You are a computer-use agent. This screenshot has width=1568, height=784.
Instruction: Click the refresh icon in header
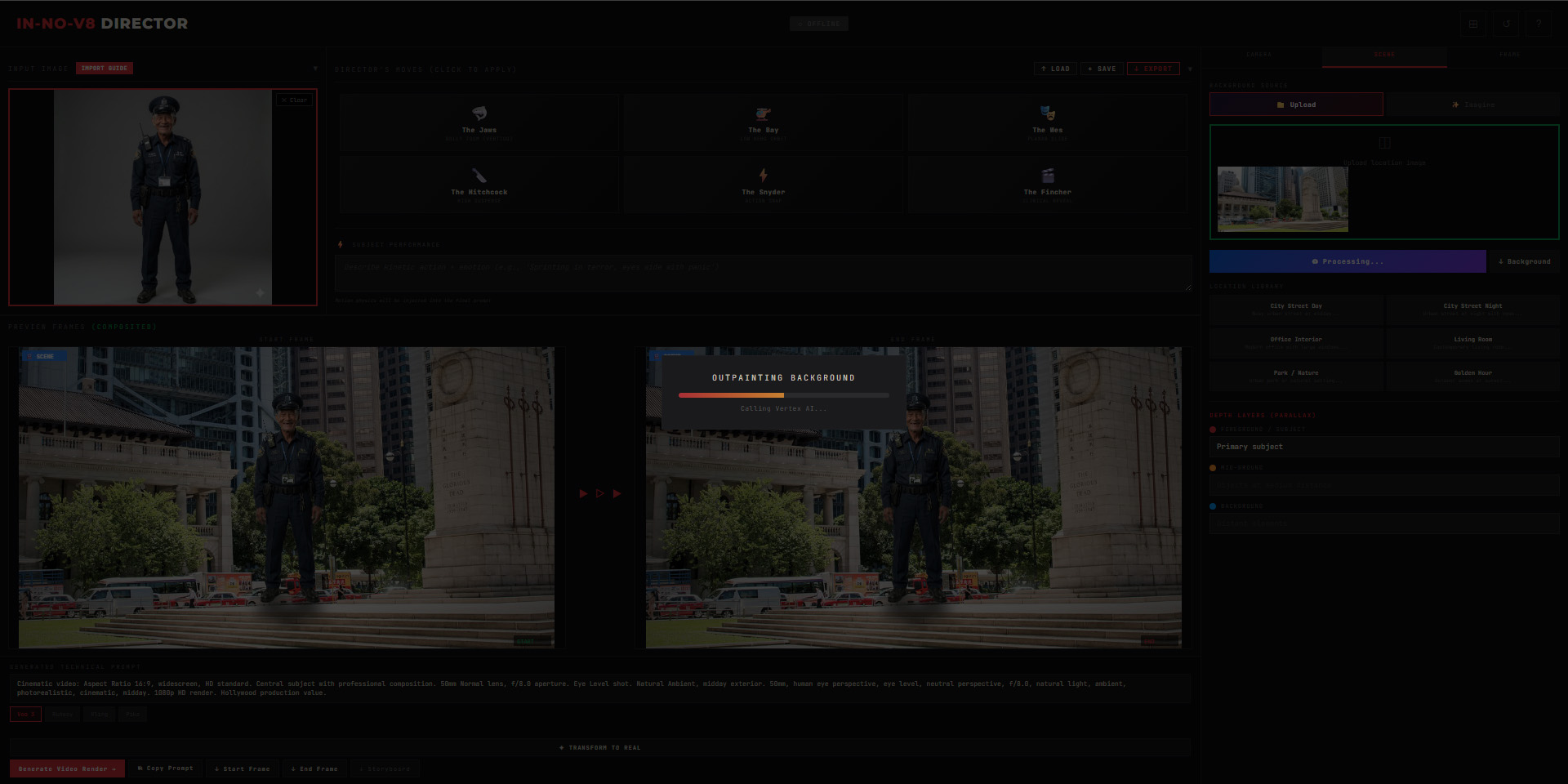[1506, 24]
